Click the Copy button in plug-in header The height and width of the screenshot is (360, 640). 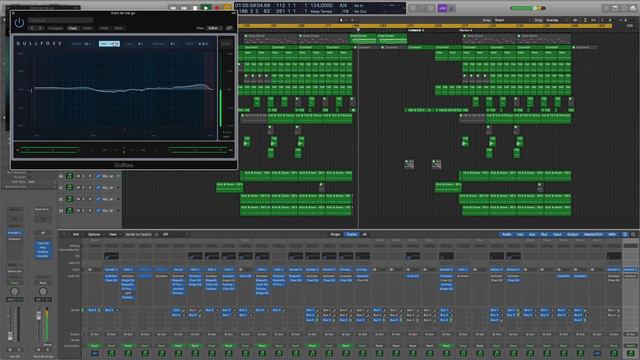[x=73, y=28]
